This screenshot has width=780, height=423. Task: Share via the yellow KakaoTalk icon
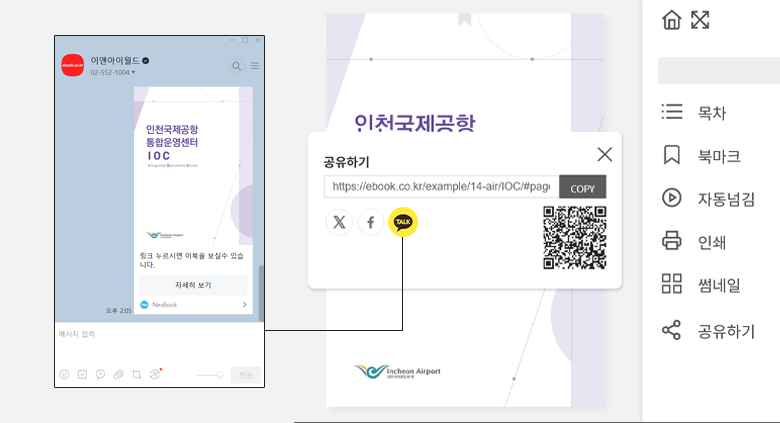[403, 222]
